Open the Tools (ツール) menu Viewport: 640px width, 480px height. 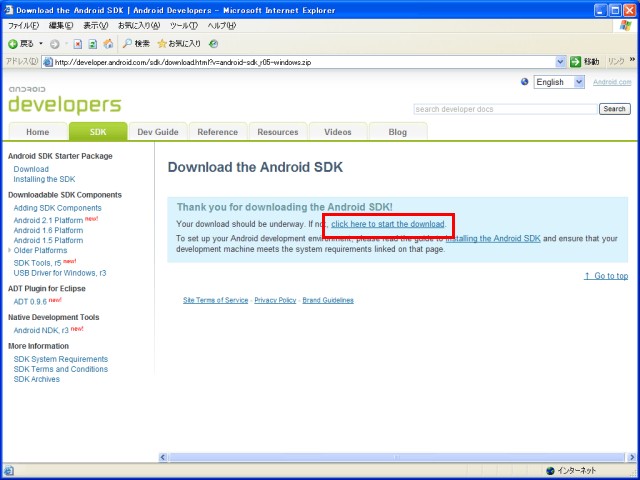[x=184, y=26]
